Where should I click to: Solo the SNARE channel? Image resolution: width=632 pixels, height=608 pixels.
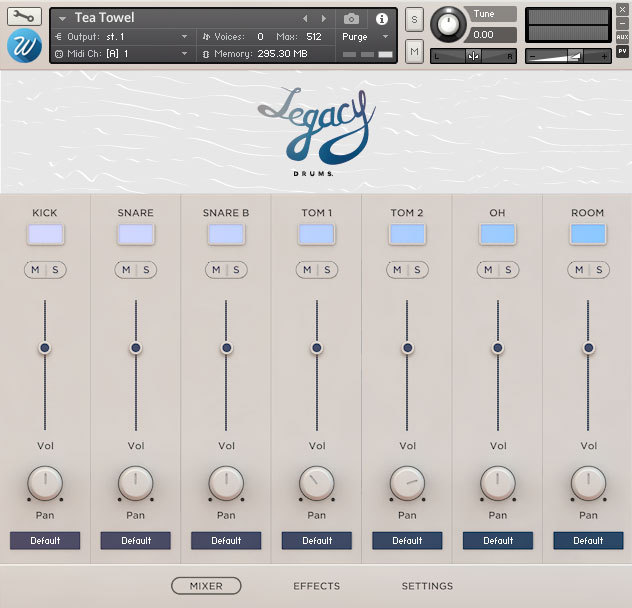point(145,270)
